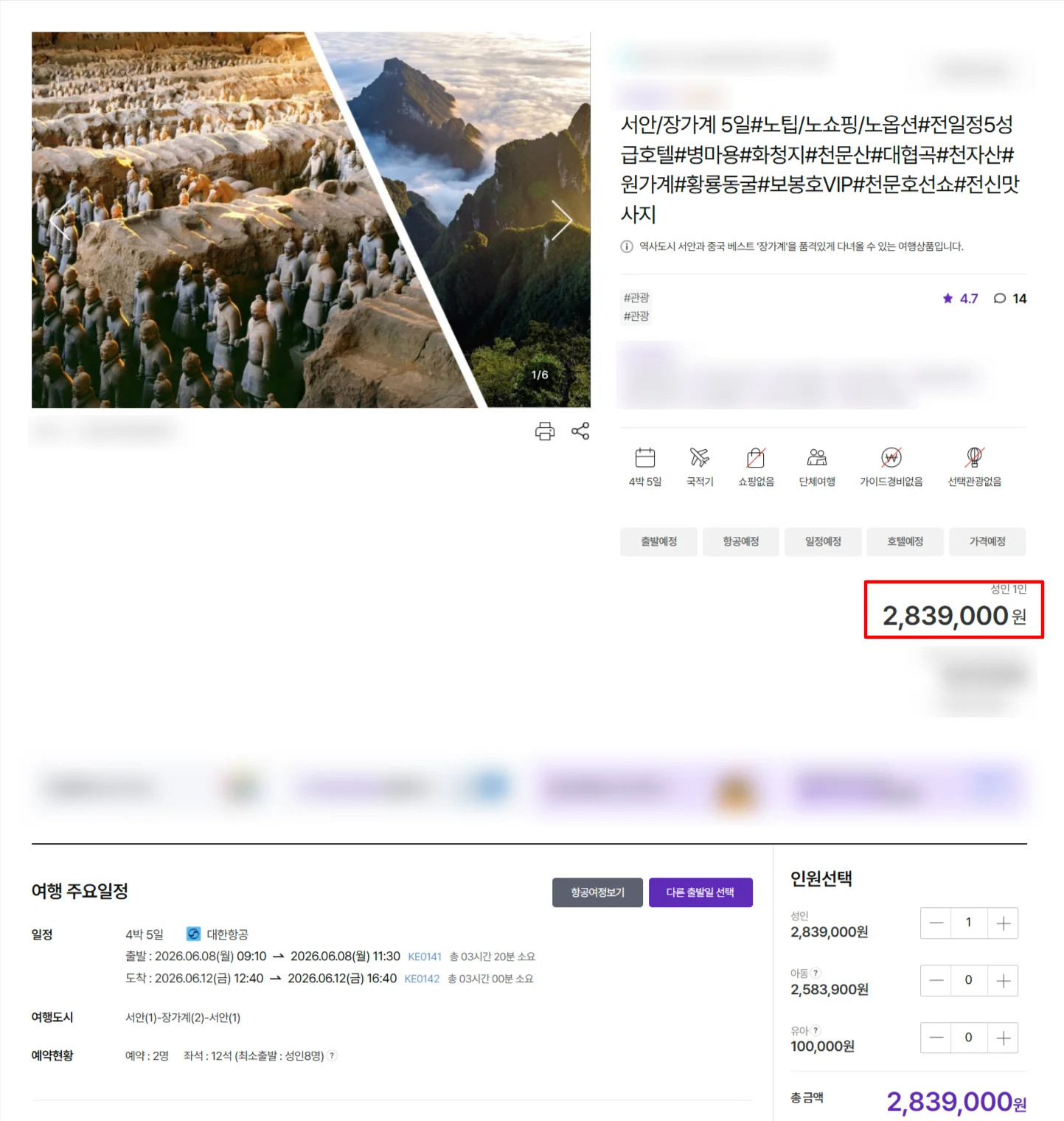This screenshot has height=1121, width=1064.
Task: Show next photo with right arrow
Action: 562,220
